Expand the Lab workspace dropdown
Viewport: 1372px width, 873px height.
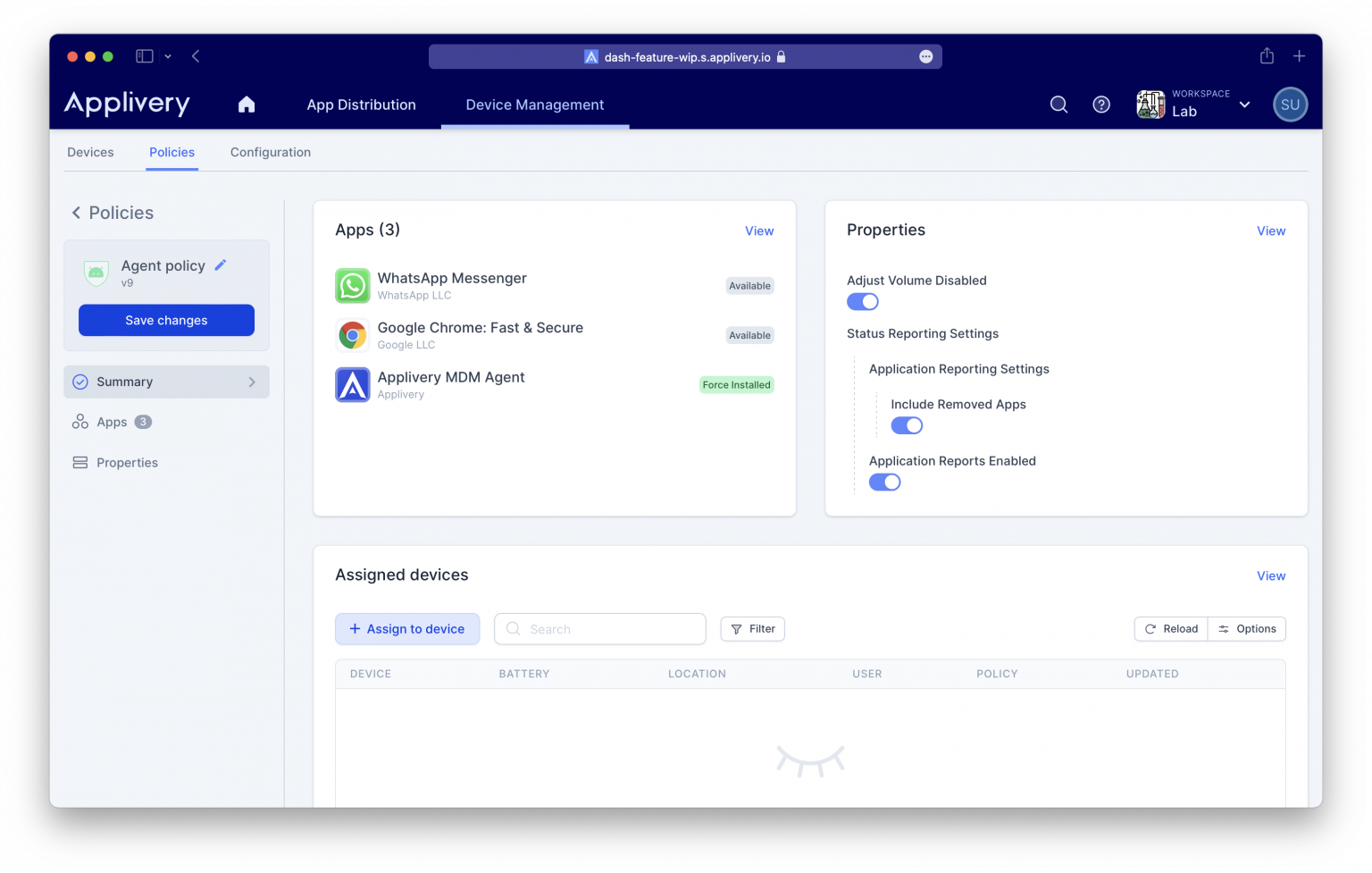1244,105
